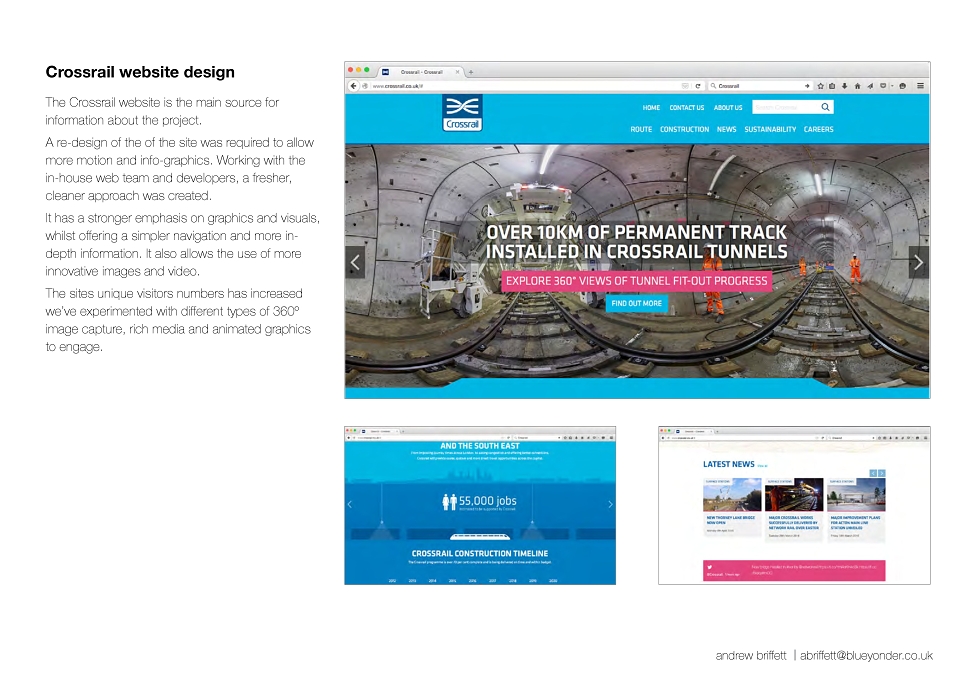Click the tweet text in the pink bar
The width and height of the screenshot is (960, 679).
click(814, 569)
